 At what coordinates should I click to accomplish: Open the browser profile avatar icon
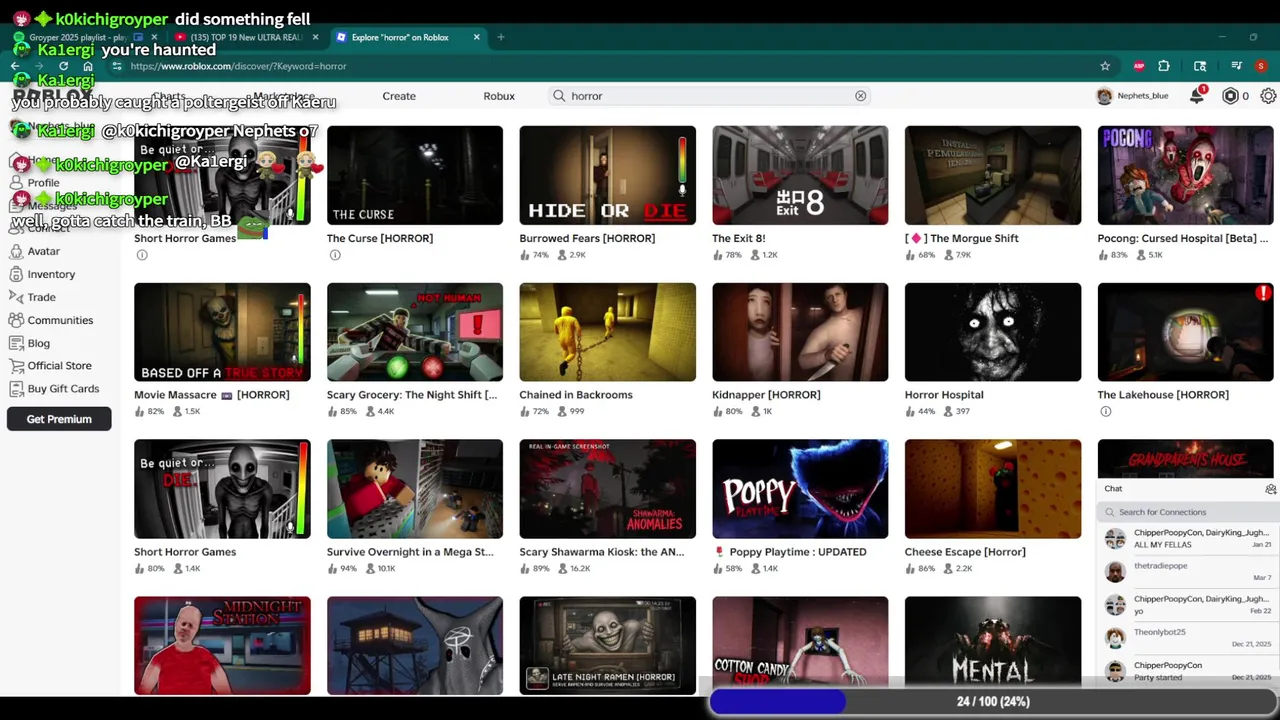(x=1261, y=66)
